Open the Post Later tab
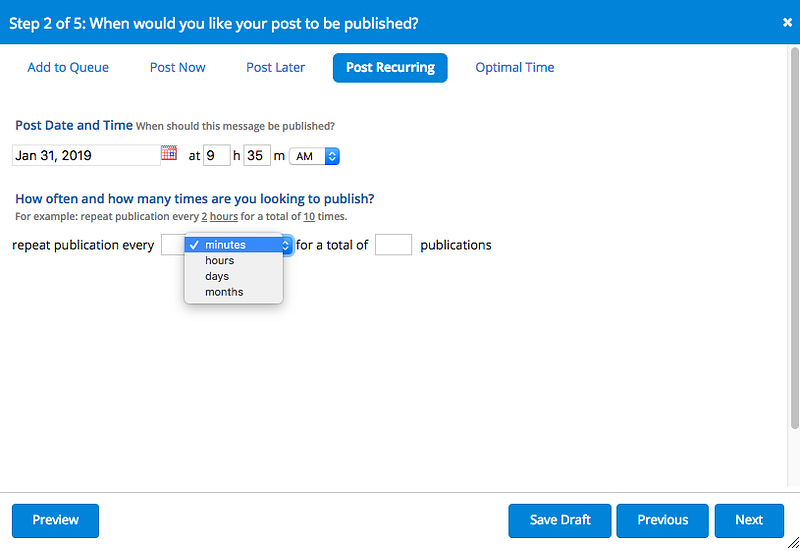The width and height of the screenshot is (800, 551). coord(276,68)
